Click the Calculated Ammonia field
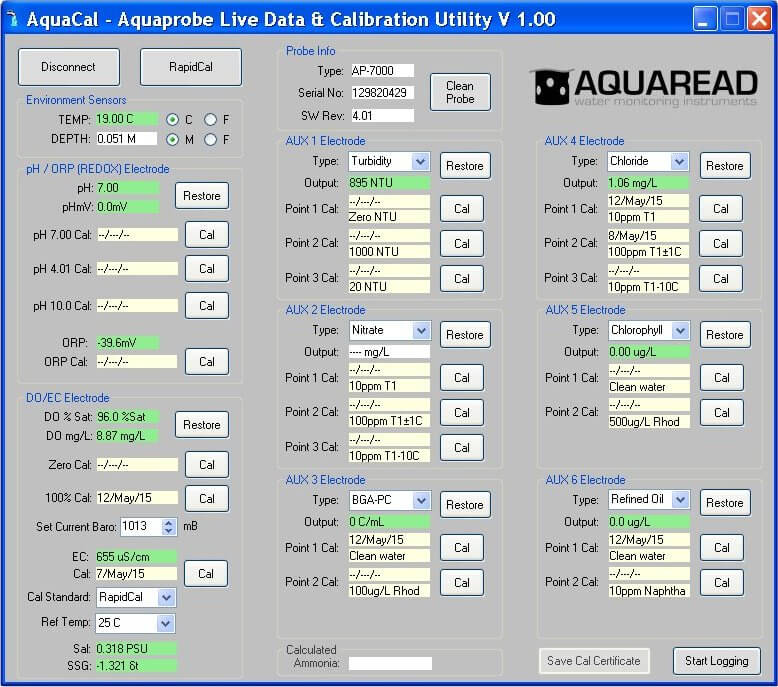Viewport: 778px width, 687px height. 390,663
